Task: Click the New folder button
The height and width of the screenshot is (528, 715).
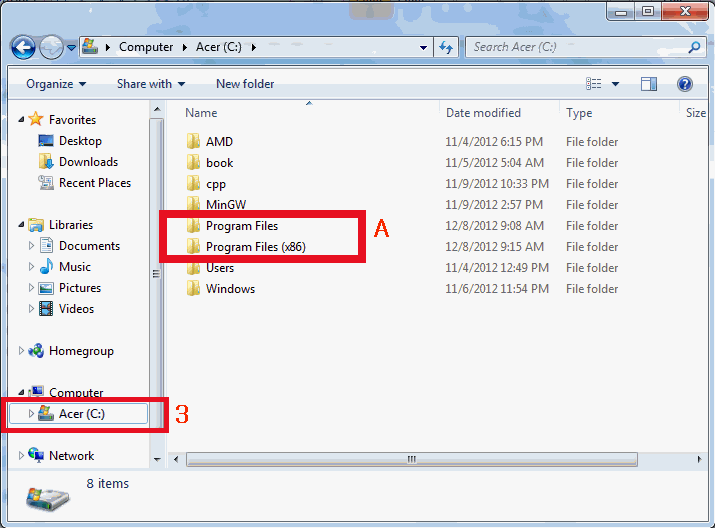Action: coord(245,84)
